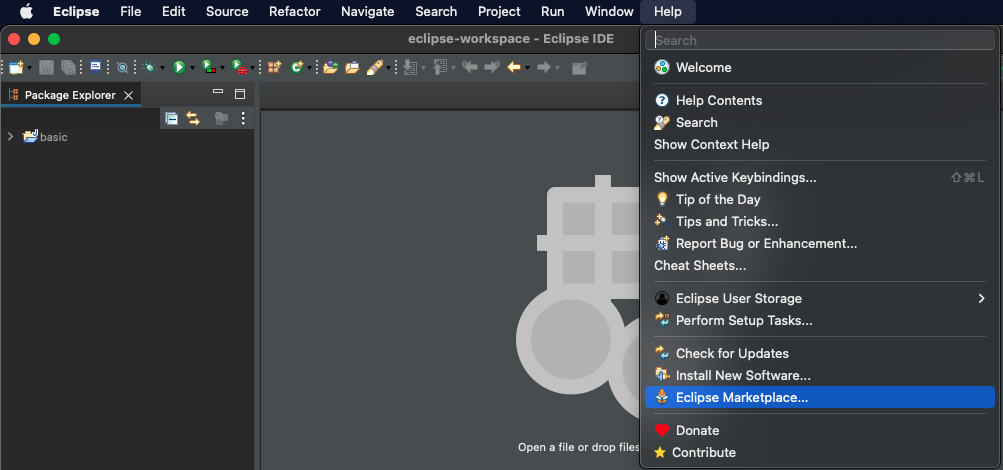This screenshot has height=470, width=1003.
Task: Click the Help menu search field
Action: tap(820, 40)
